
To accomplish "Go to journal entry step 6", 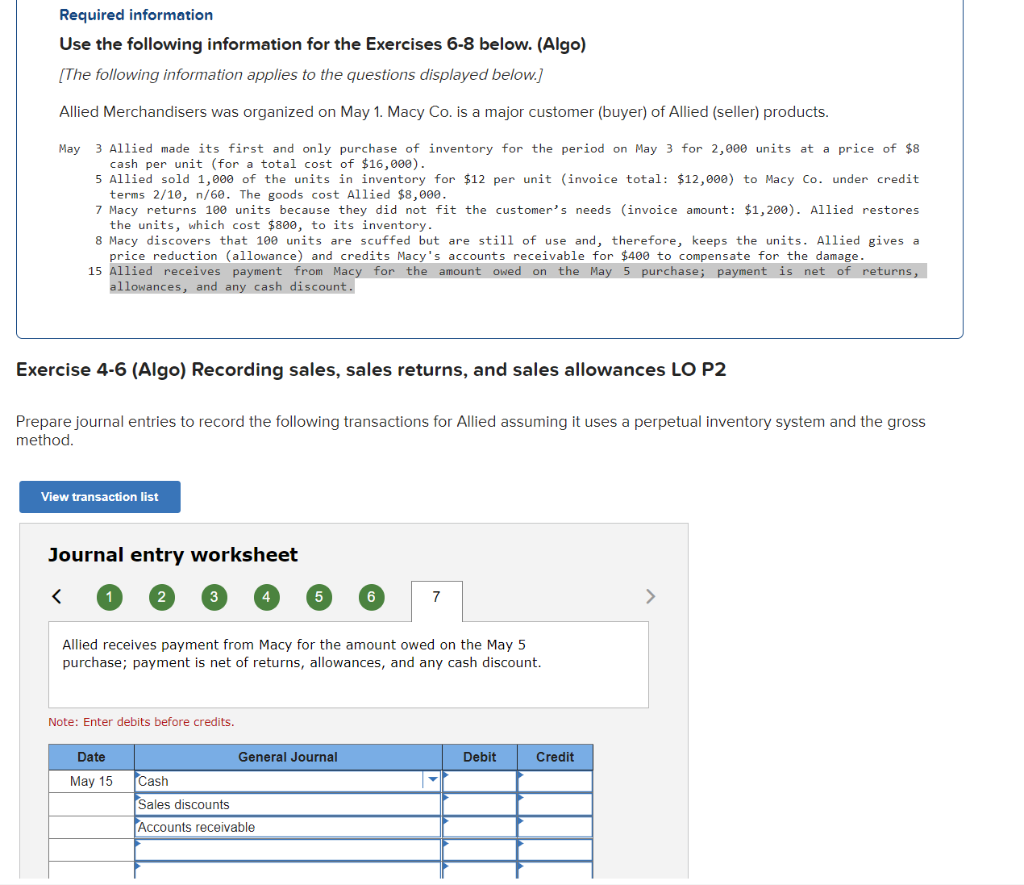I will [372, 597].
